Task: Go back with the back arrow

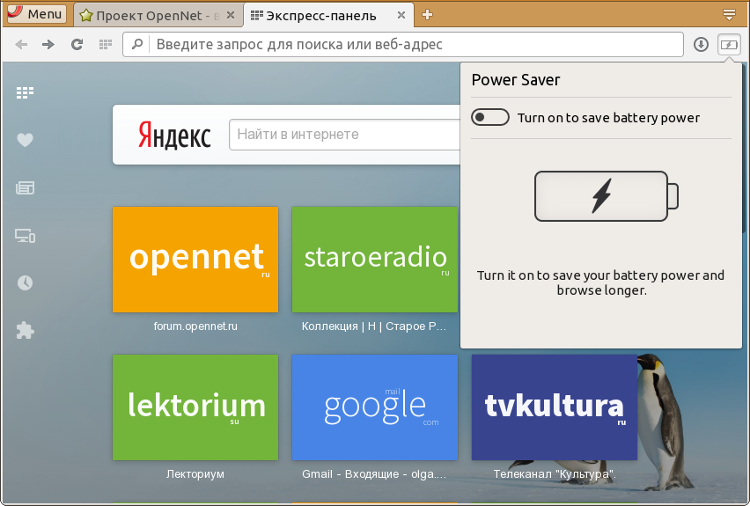Action: point(21,44)
